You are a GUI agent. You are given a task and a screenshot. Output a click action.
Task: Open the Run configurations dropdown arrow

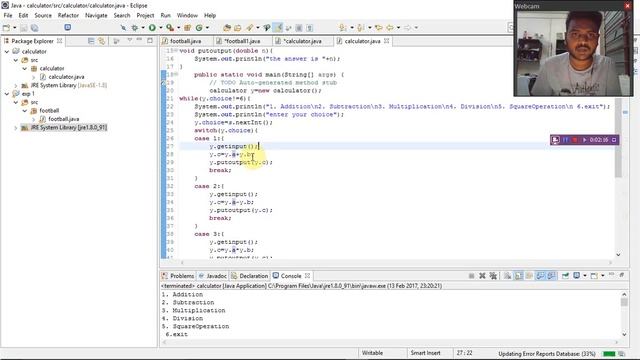(x=161, y=28)
